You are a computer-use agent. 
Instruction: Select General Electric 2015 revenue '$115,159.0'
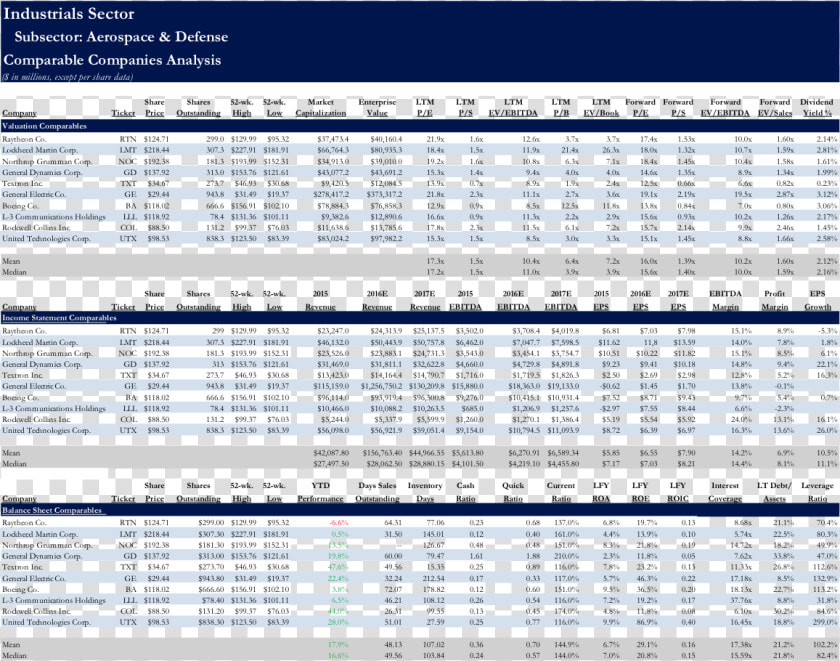pyautogui.click(x=331, y=386)
